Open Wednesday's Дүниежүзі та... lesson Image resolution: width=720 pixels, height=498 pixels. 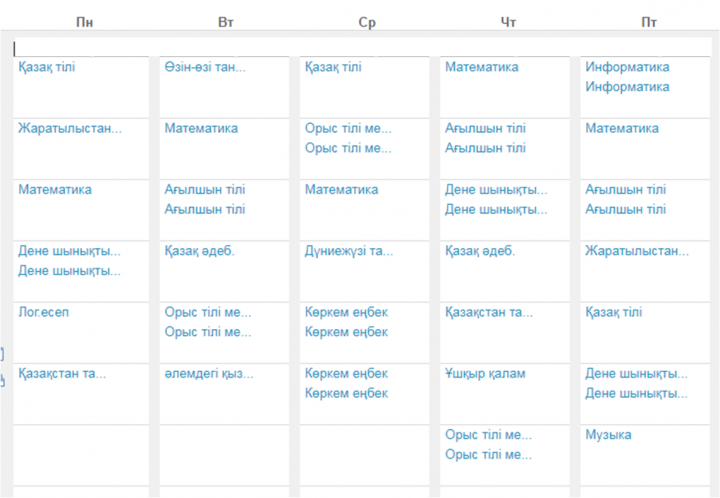click(x=349, y=251)
